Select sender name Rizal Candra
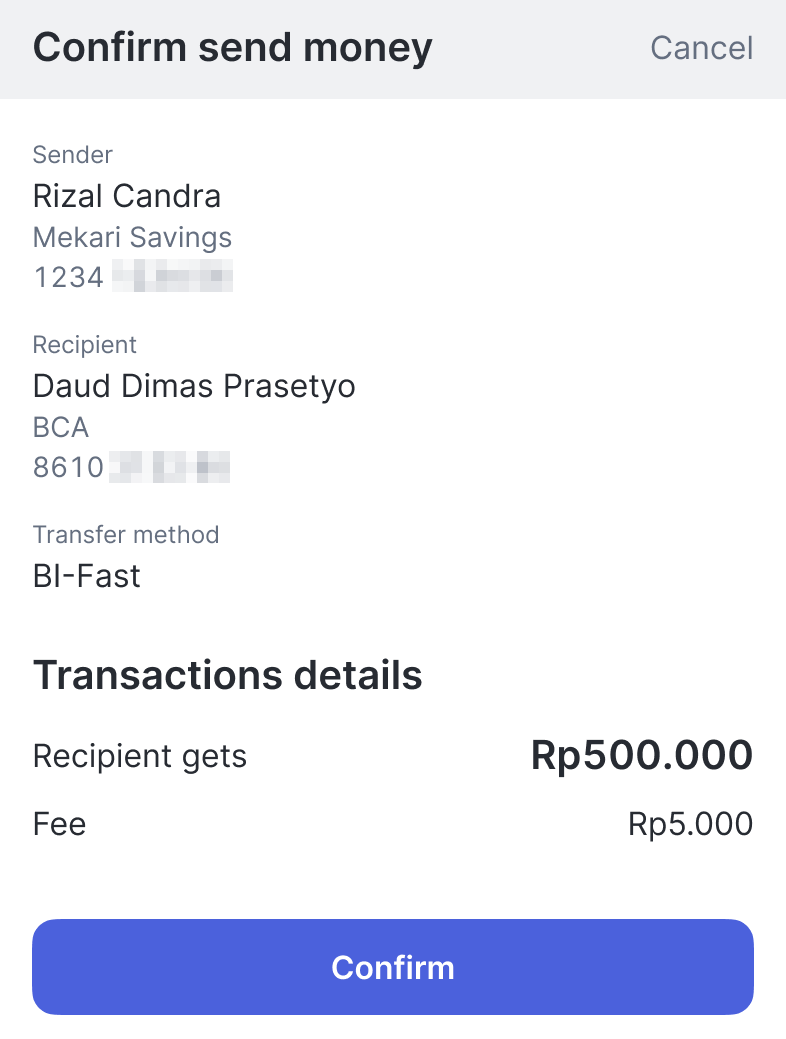 (x=127, y=196)
